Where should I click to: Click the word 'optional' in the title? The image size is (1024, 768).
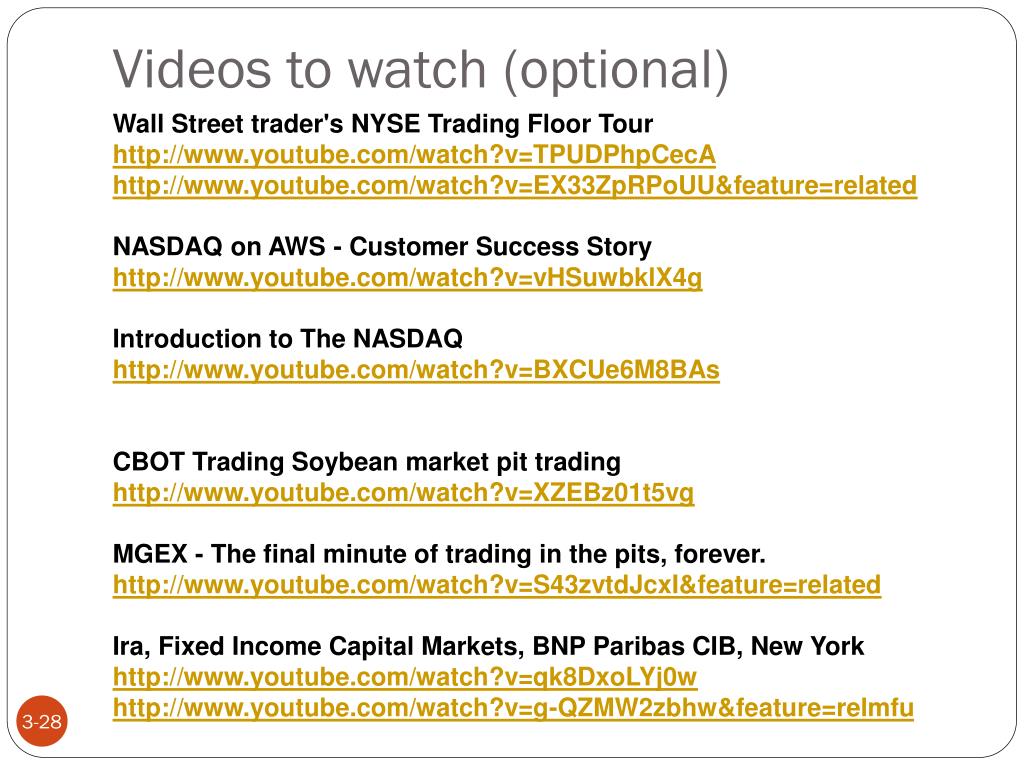click(x=615, y=71)
